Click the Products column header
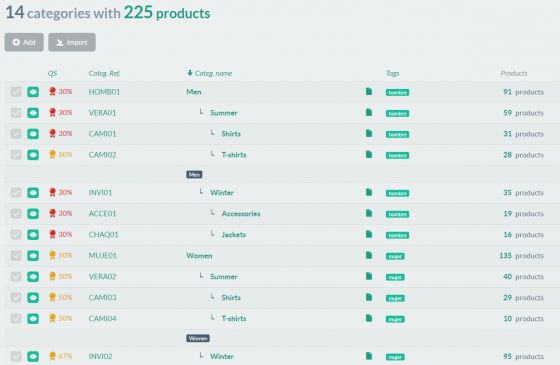560x365 pixels. point(514,73)
